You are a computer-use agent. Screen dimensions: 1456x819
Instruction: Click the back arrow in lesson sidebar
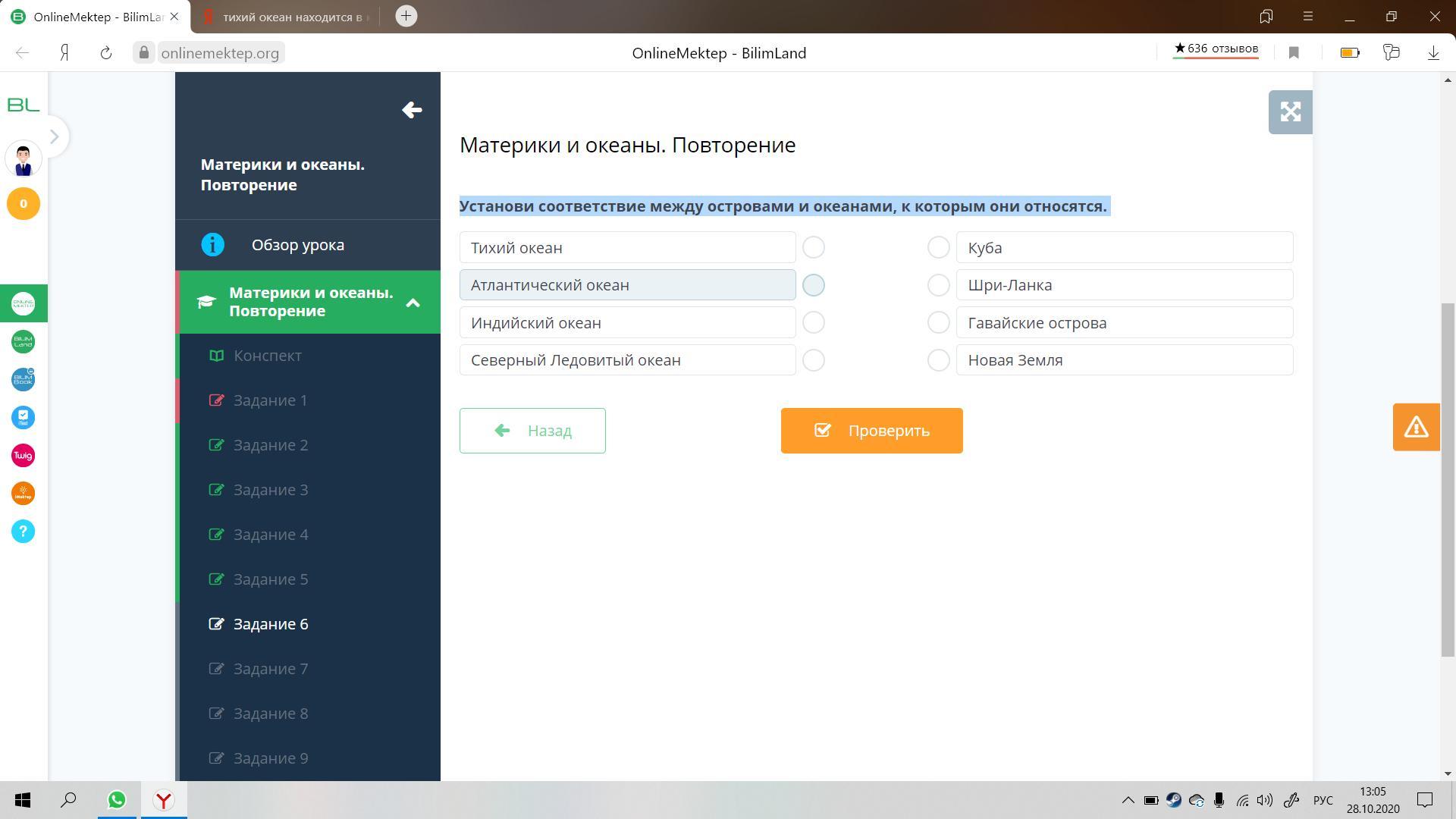pyautogui.click(x=412, y=110)
